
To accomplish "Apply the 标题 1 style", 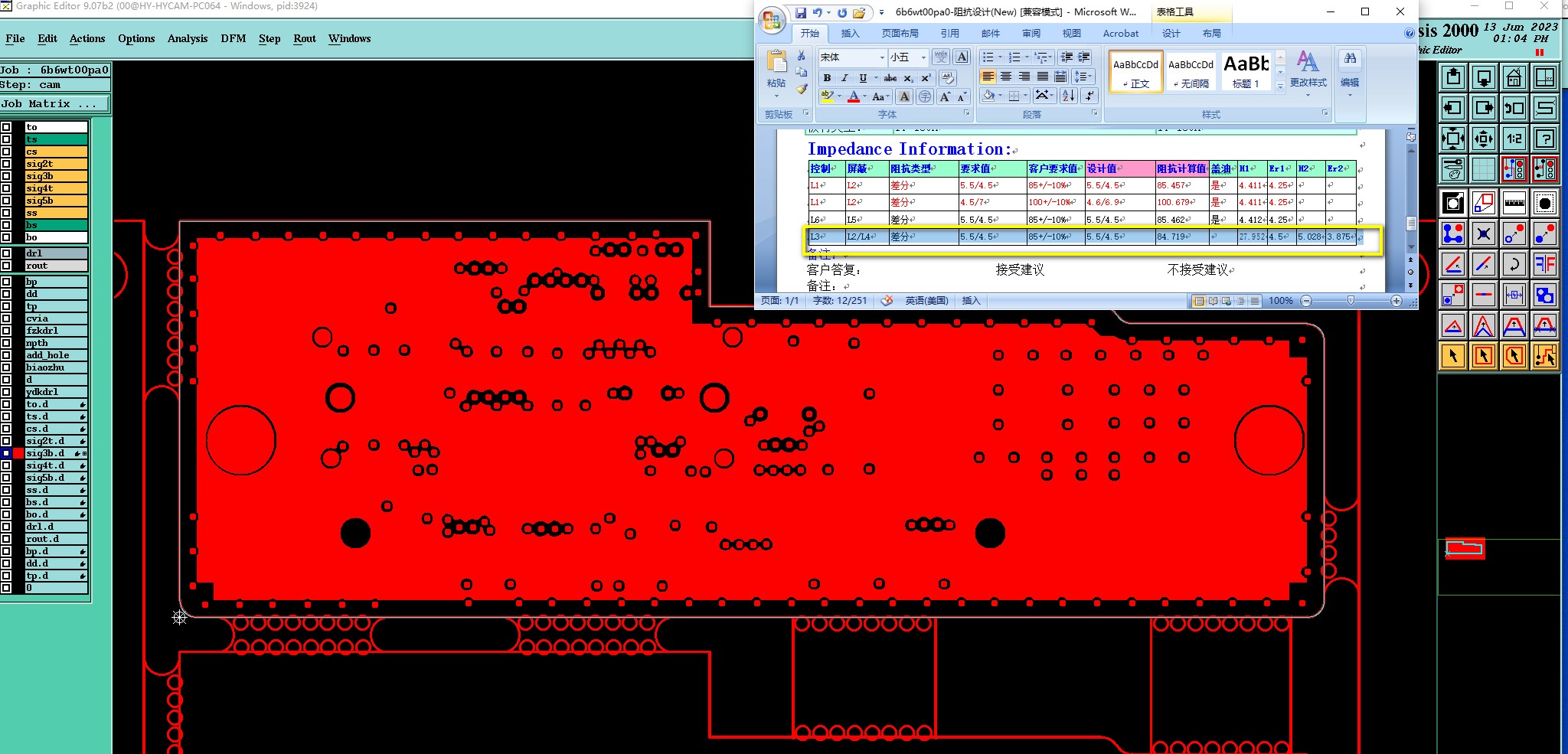I will 1246,71.
